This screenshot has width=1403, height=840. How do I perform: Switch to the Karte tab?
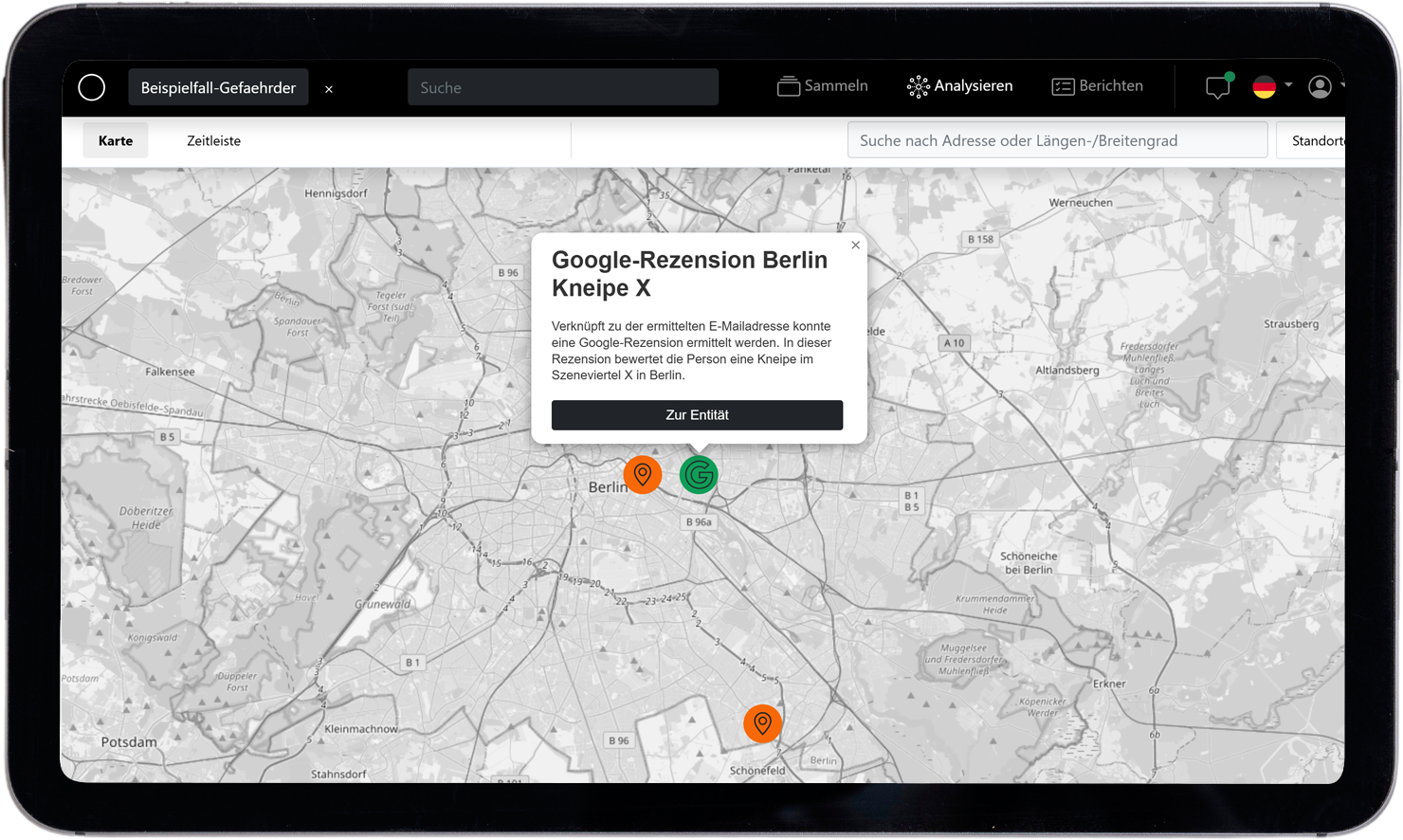116,140
